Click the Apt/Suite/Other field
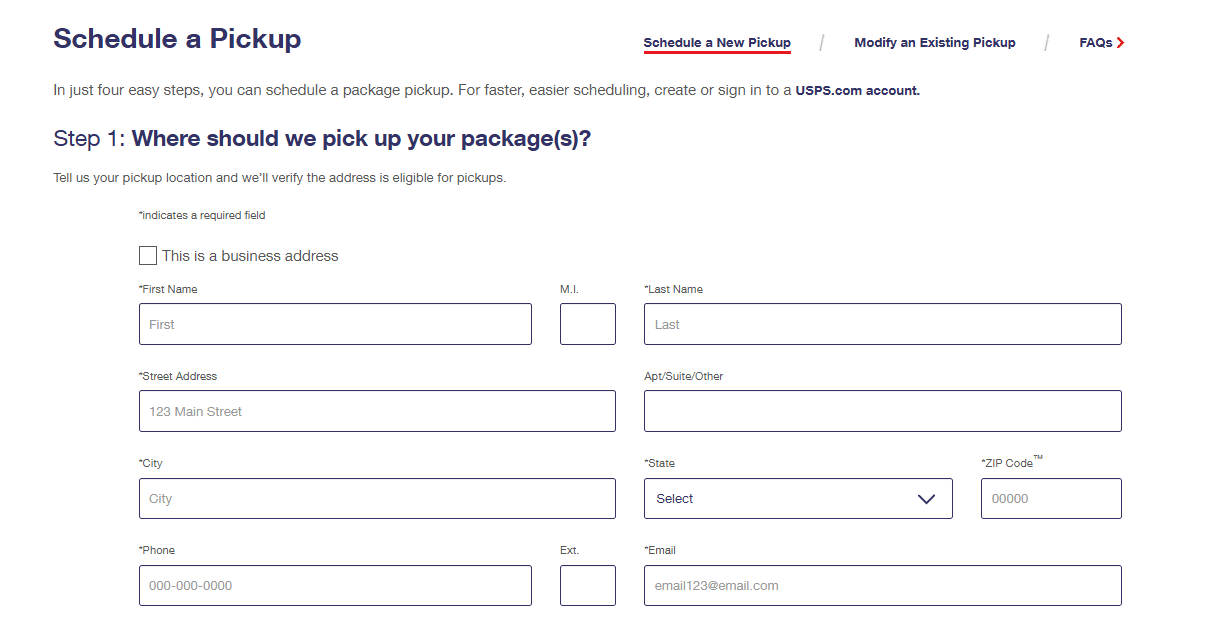This screenshot has height=623, width=1213. (x=883, y=411)
